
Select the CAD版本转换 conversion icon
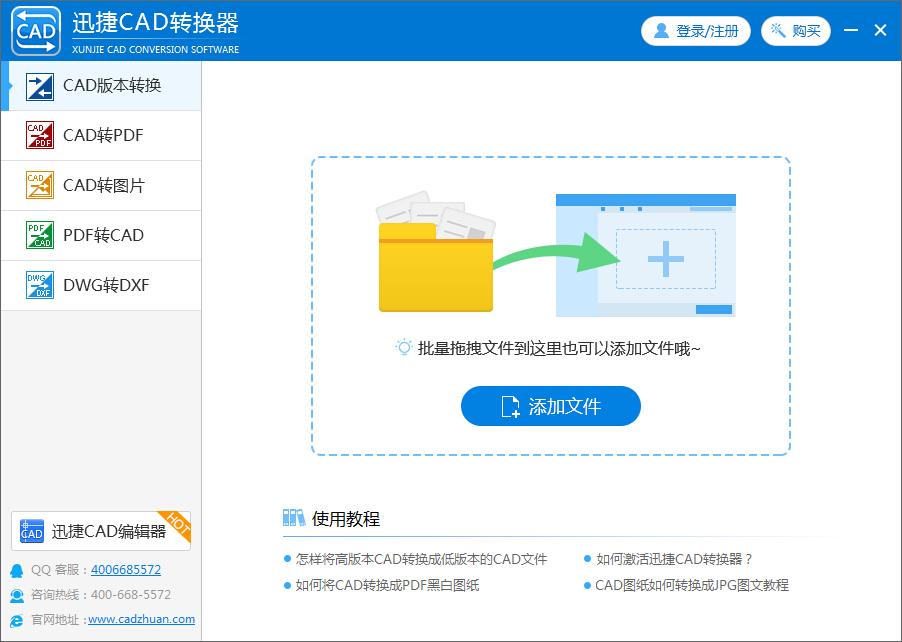pos(38,86)
